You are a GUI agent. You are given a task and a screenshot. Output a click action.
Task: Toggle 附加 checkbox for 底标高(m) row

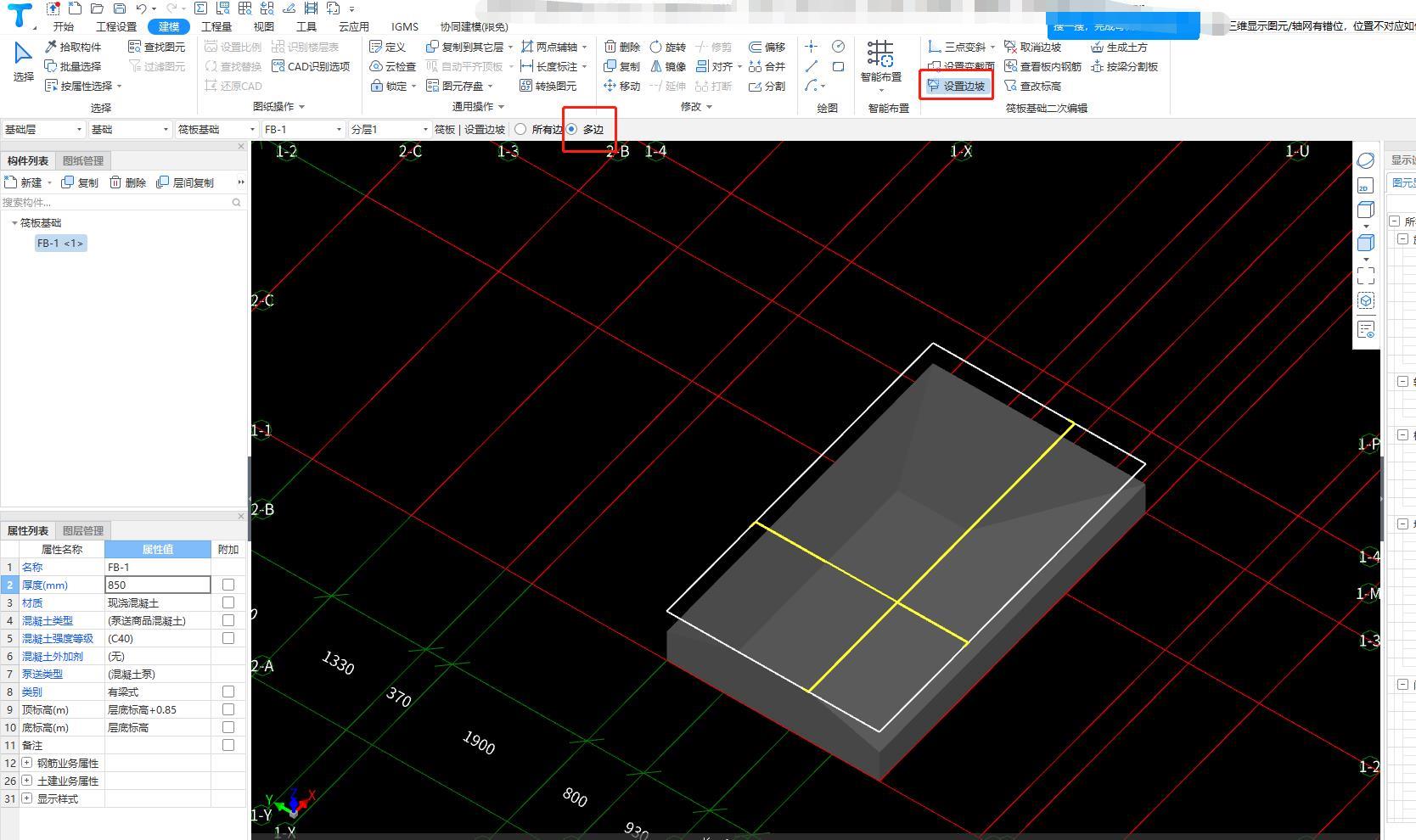(228, 727)
